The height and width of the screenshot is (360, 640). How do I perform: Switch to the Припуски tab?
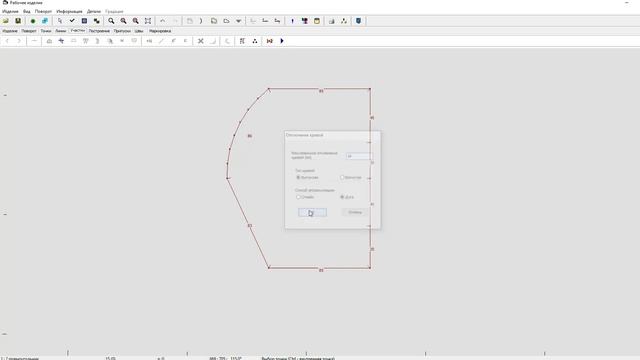pos(122,31)
